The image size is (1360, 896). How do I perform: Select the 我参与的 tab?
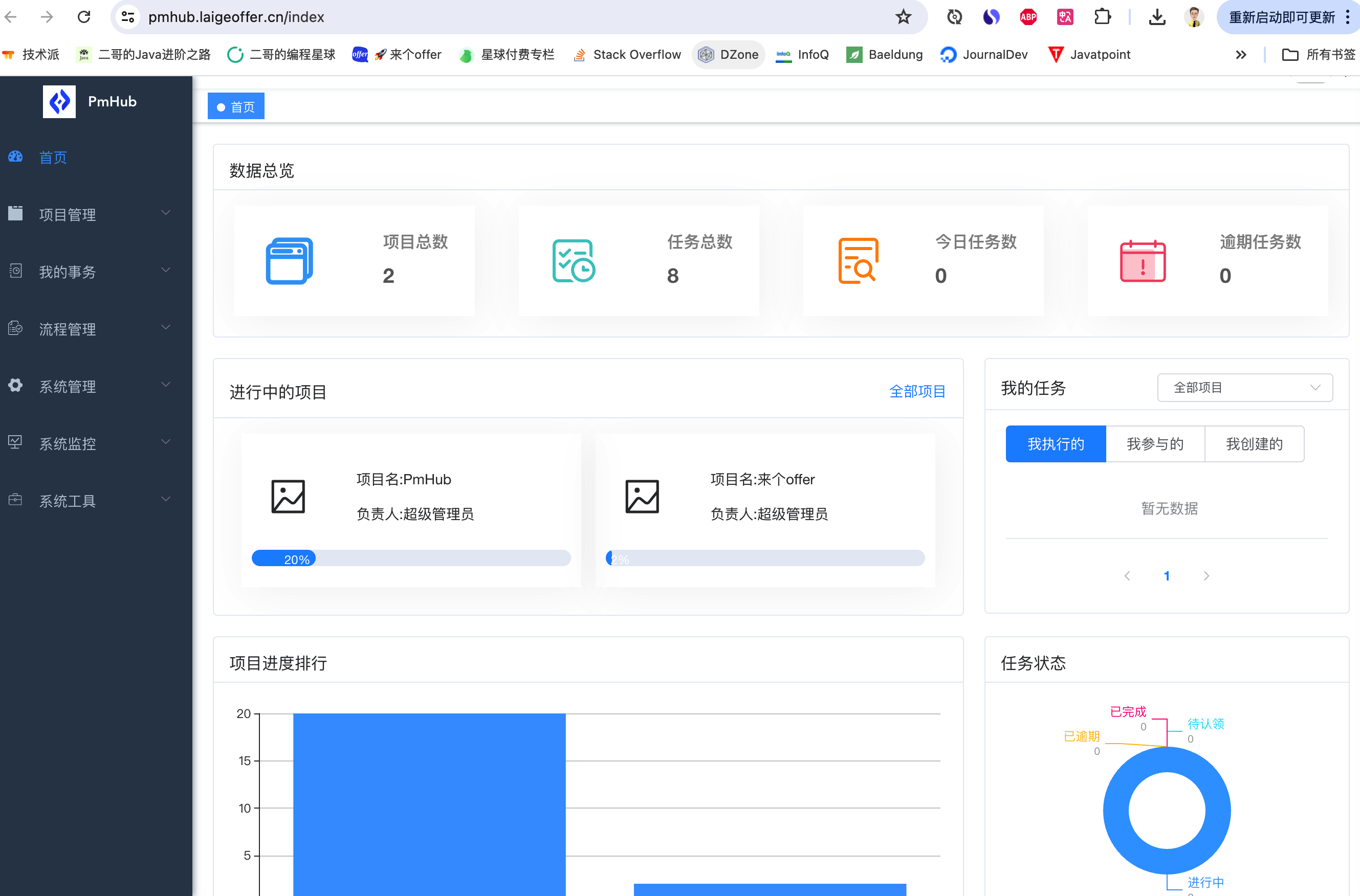1155,444
